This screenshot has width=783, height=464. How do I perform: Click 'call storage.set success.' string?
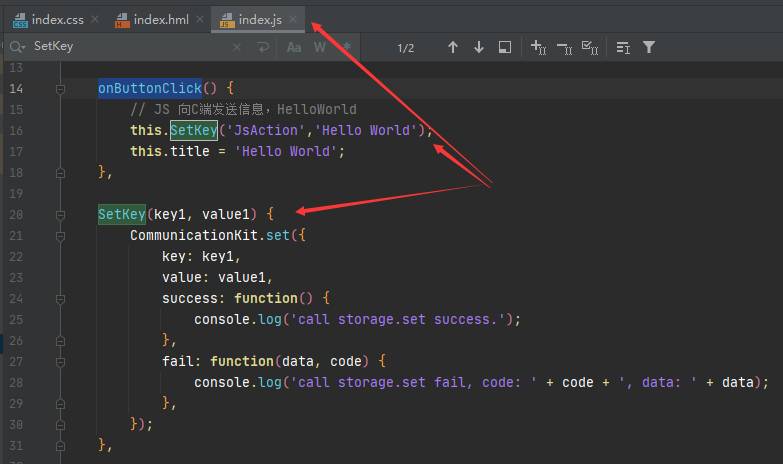pos(397,320)
